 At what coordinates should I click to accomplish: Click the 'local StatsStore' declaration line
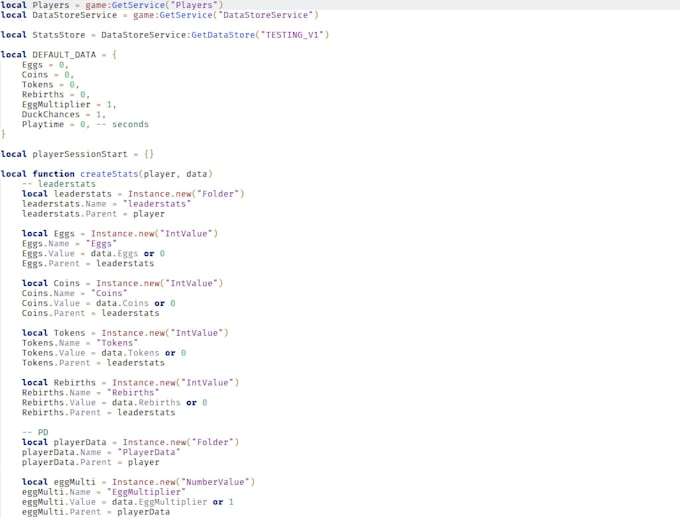[x=165, y=35]
